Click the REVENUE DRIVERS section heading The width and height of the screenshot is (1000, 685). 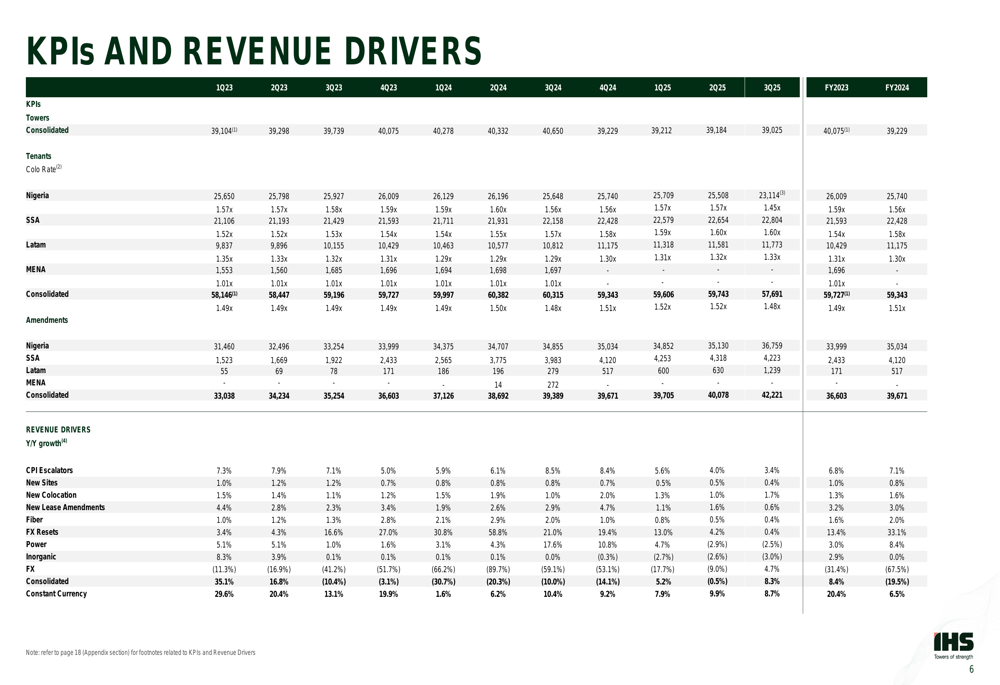[x=57, y=429]
